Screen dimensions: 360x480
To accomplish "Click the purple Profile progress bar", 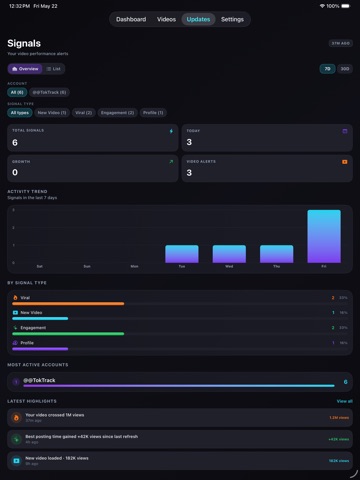I will (x=40, y=349).
